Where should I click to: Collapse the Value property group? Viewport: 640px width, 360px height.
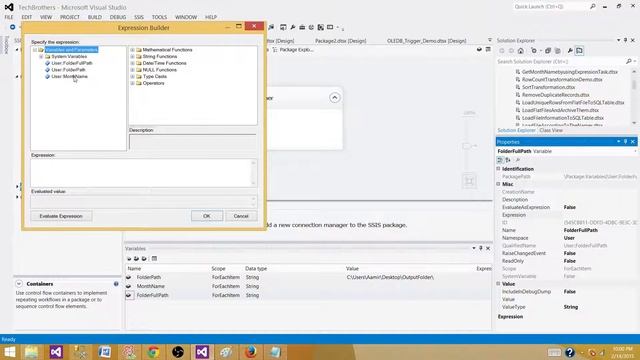tap(498, 284)
